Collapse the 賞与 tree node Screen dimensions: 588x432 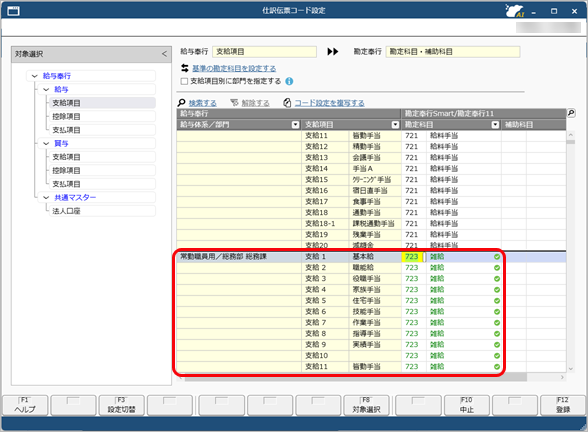click(x=46, y=144)
